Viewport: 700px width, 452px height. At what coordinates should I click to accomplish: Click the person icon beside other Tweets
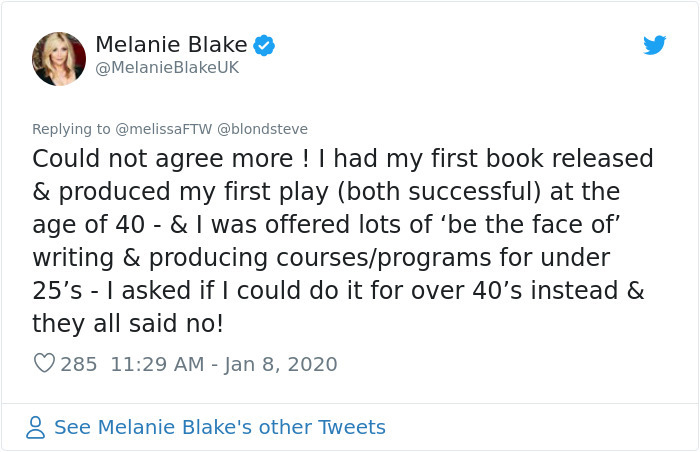point(36,428)
